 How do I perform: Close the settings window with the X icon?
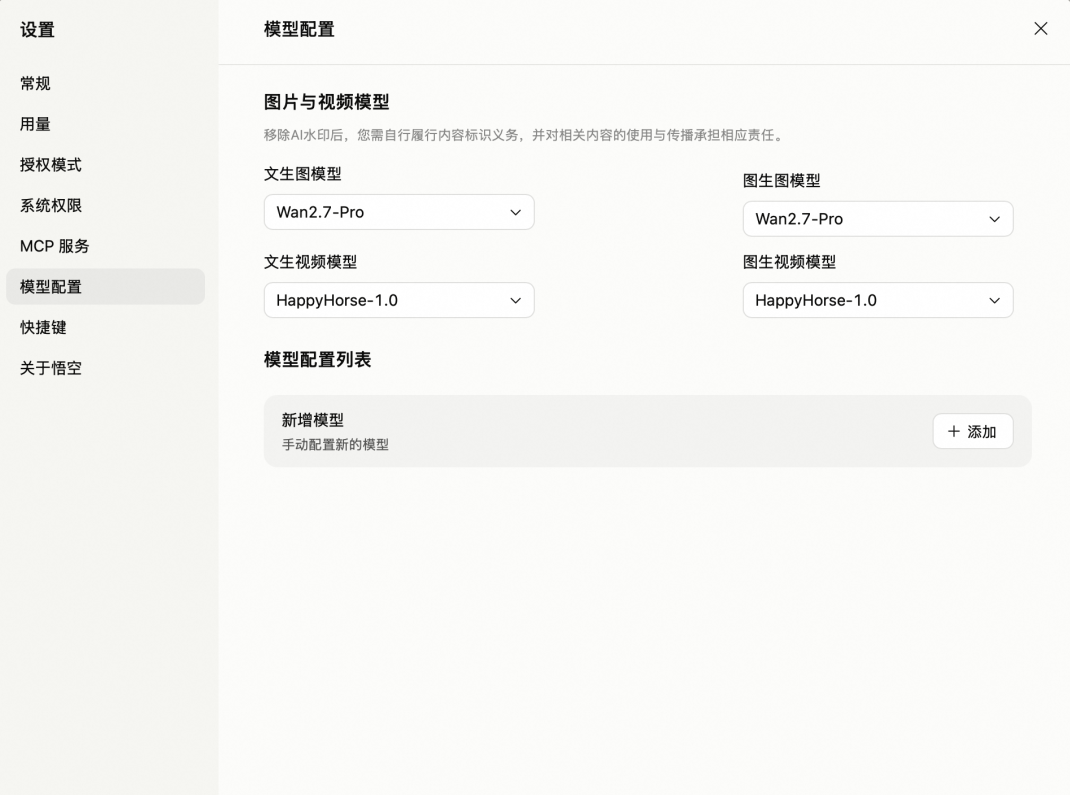point(1041,29)
